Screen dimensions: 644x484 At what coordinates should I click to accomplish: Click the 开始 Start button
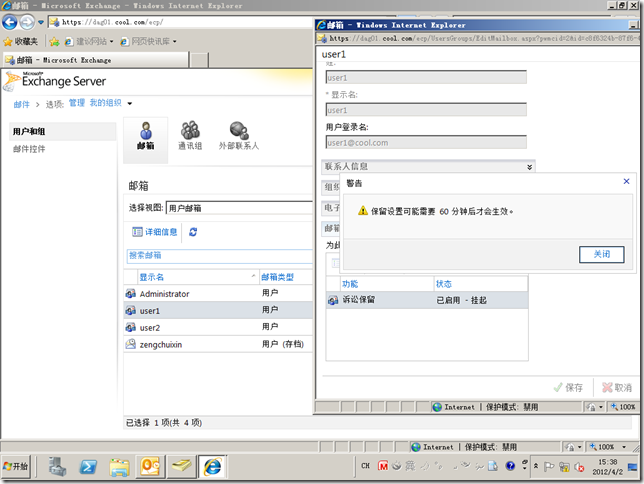[x=17, y=467]
